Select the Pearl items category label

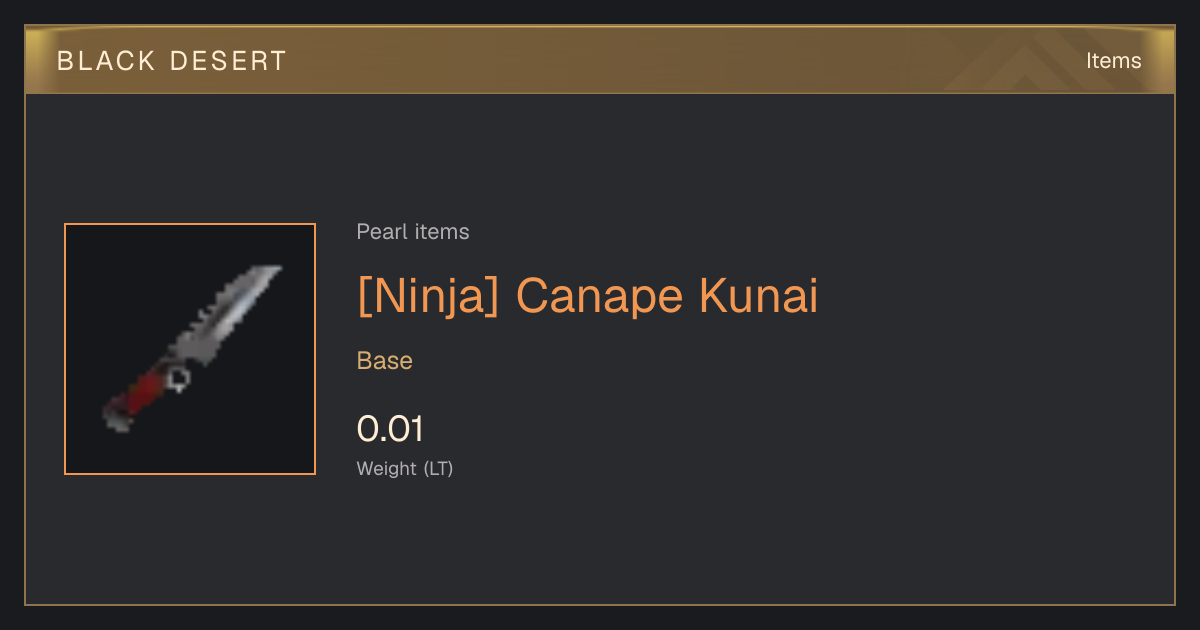coord(413,232)
